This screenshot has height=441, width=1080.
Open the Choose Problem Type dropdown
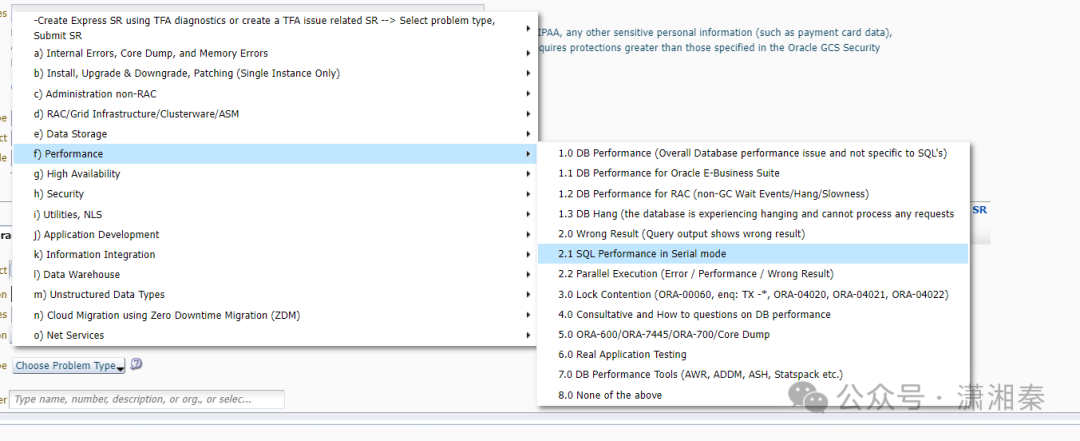pyautogui.click(x=69, y=366)
